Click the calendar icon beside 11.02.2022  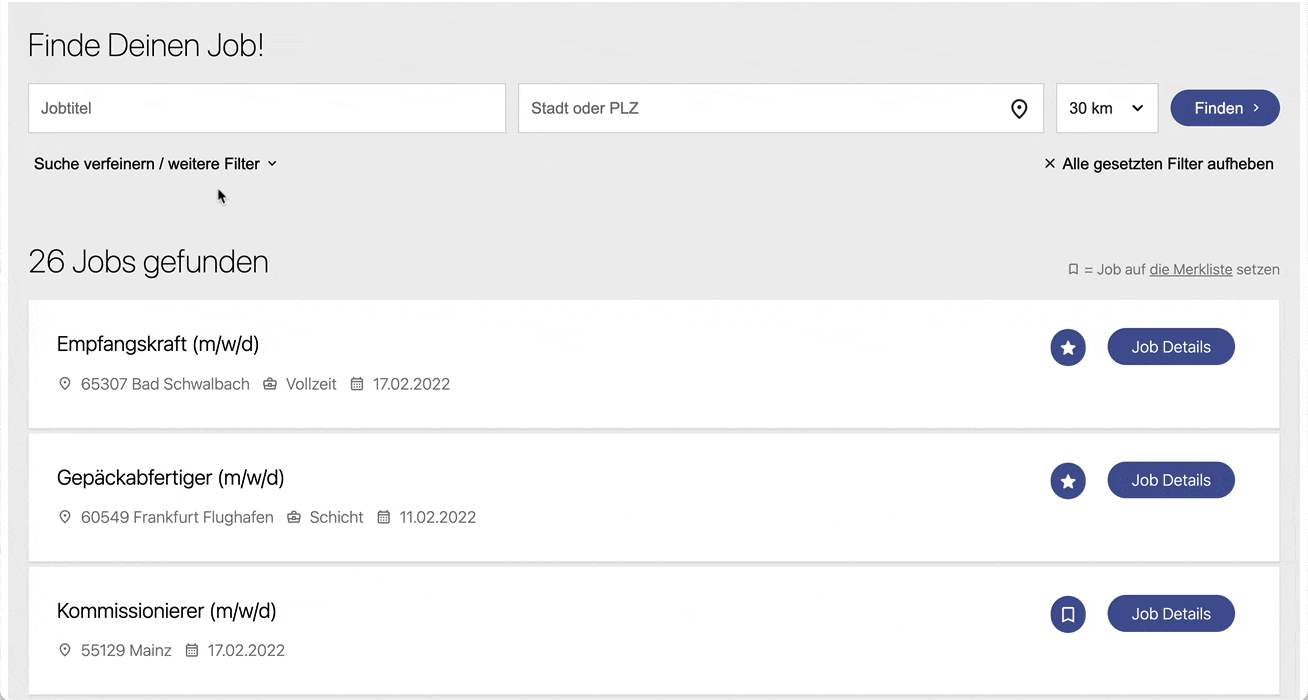(383, 517)
